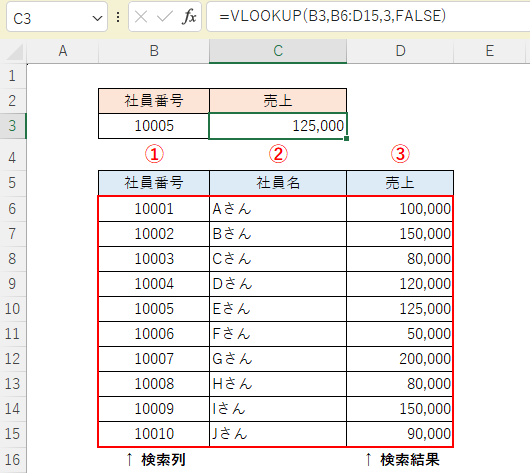
Task: Select row 16 header
Action: click(13, 460)
